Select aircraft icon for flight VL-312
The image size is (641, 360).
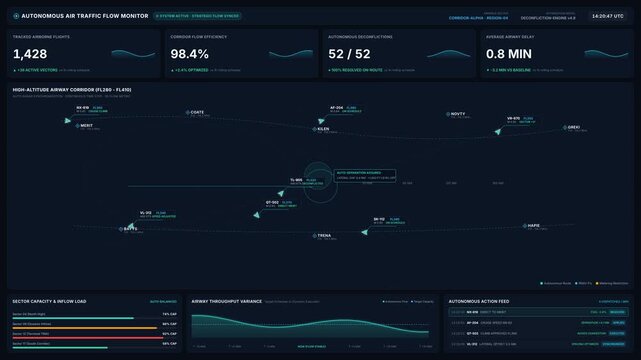click(x=130, y=225)
